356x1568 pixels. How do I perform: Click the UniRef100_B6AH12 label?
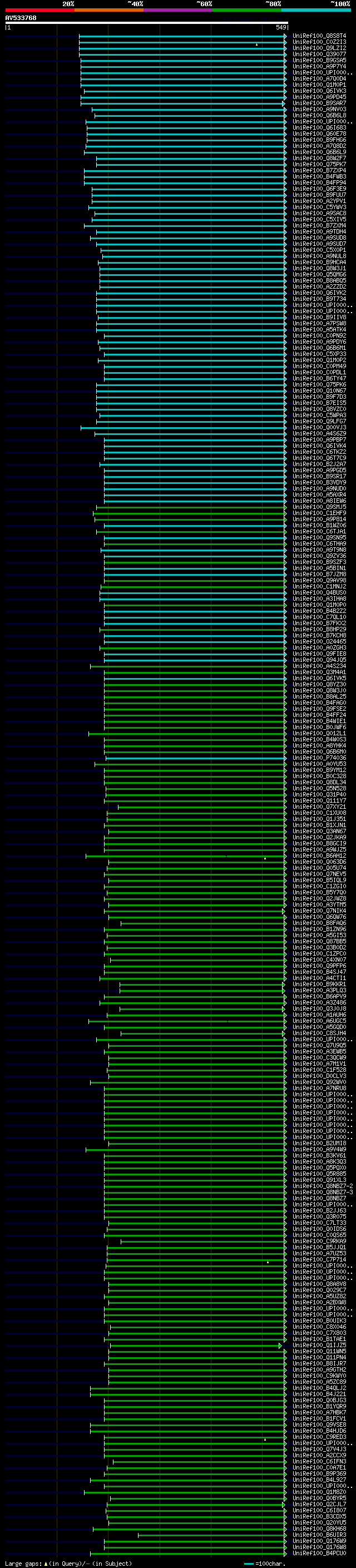pyautogui.click(x=319, y=856)
